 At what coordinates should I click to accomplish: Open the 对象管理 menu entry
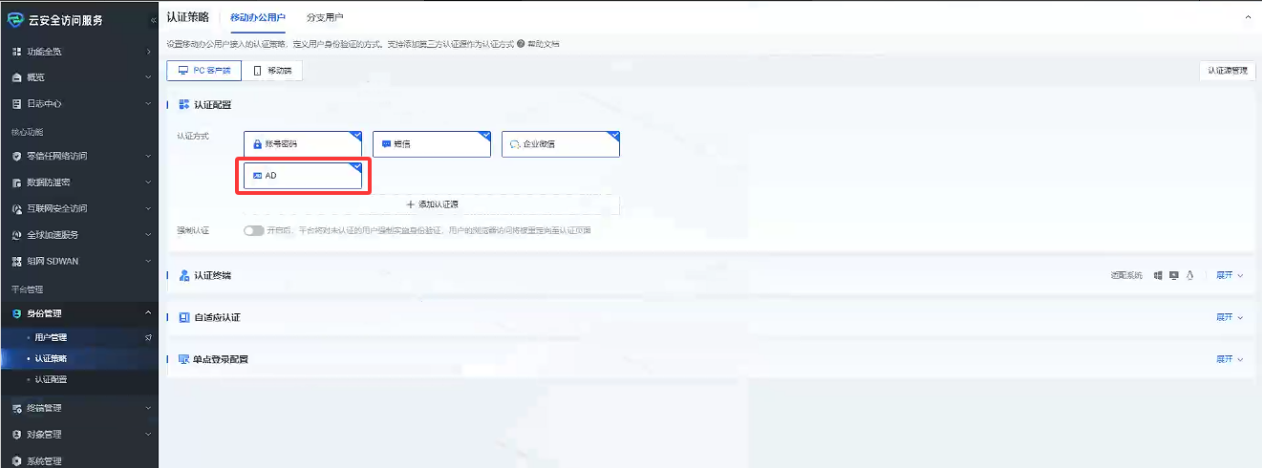click(79, 434)
